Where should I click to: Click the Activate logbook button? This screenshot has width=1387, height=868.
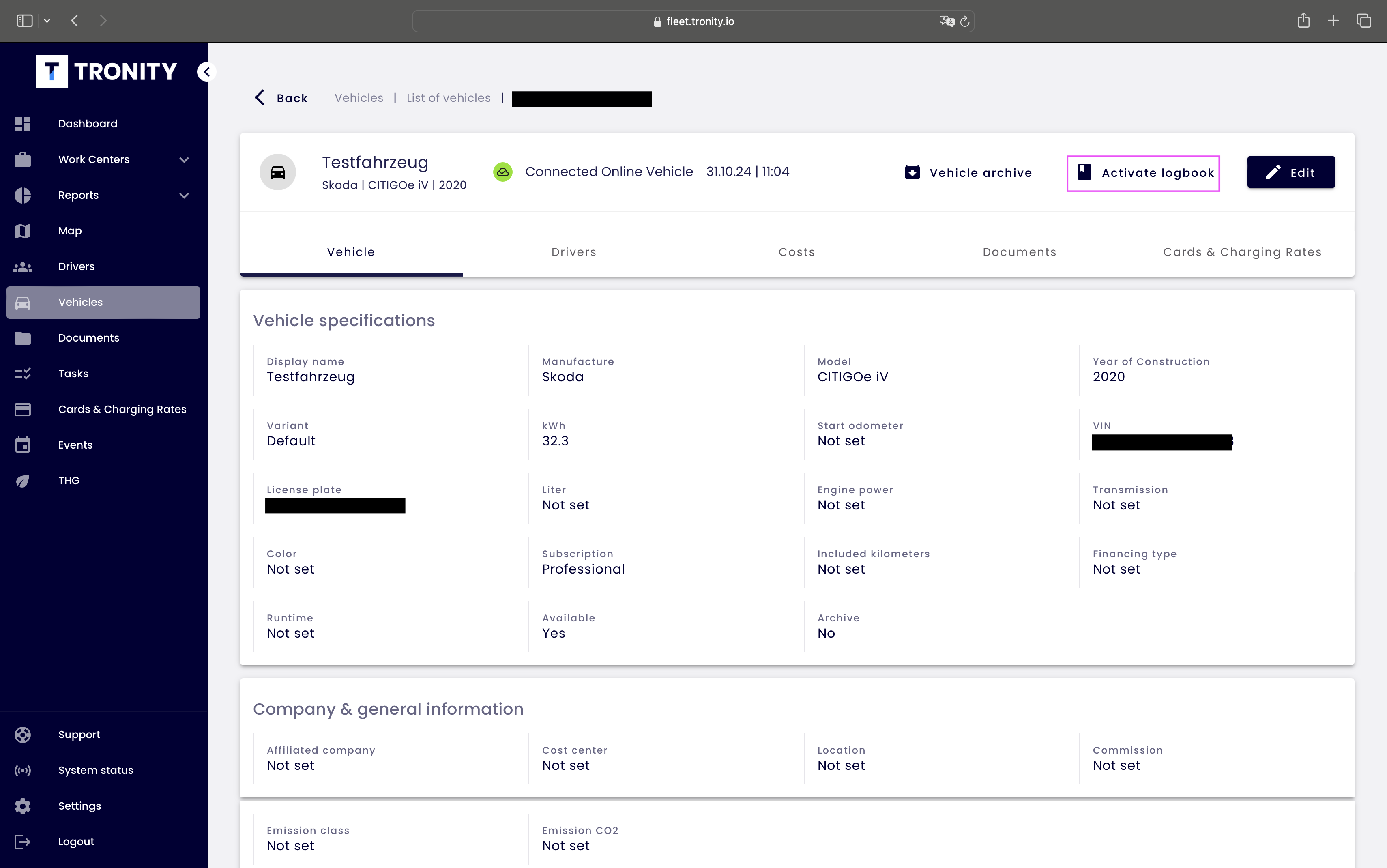coord(1143,173)
